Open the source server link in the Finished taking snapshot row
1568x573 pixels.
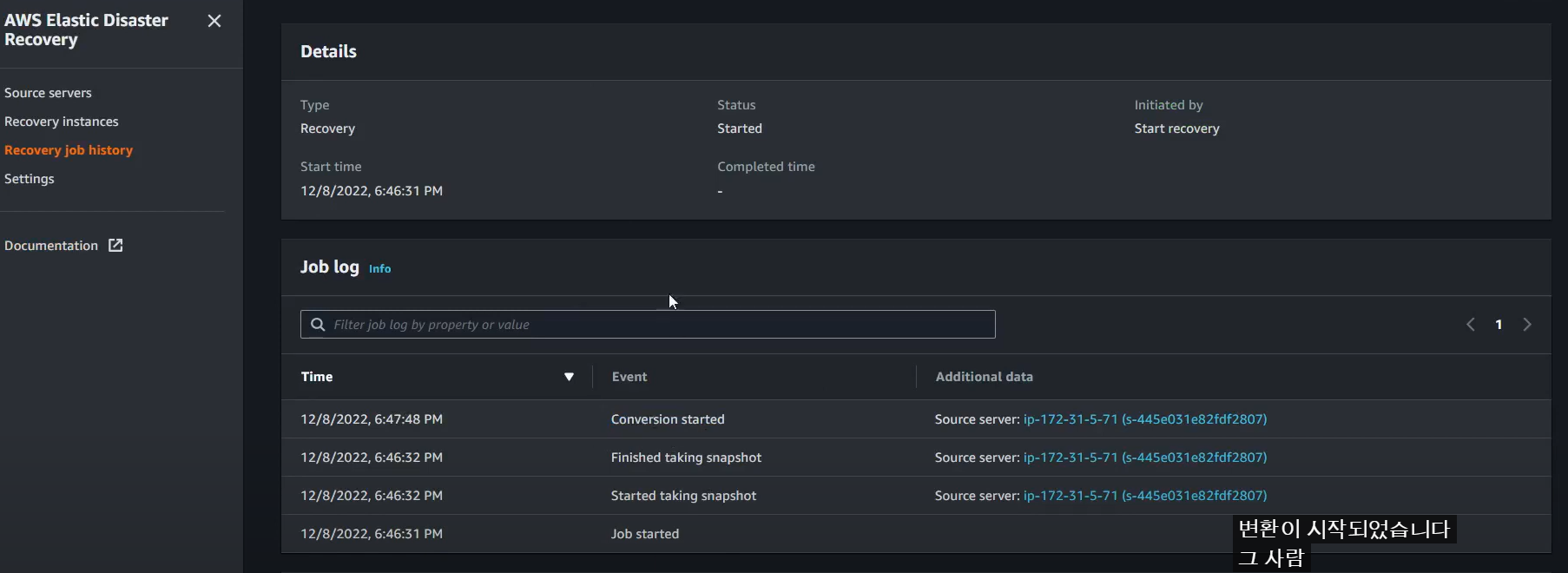pyautogui.click(x=1145, y=458)
